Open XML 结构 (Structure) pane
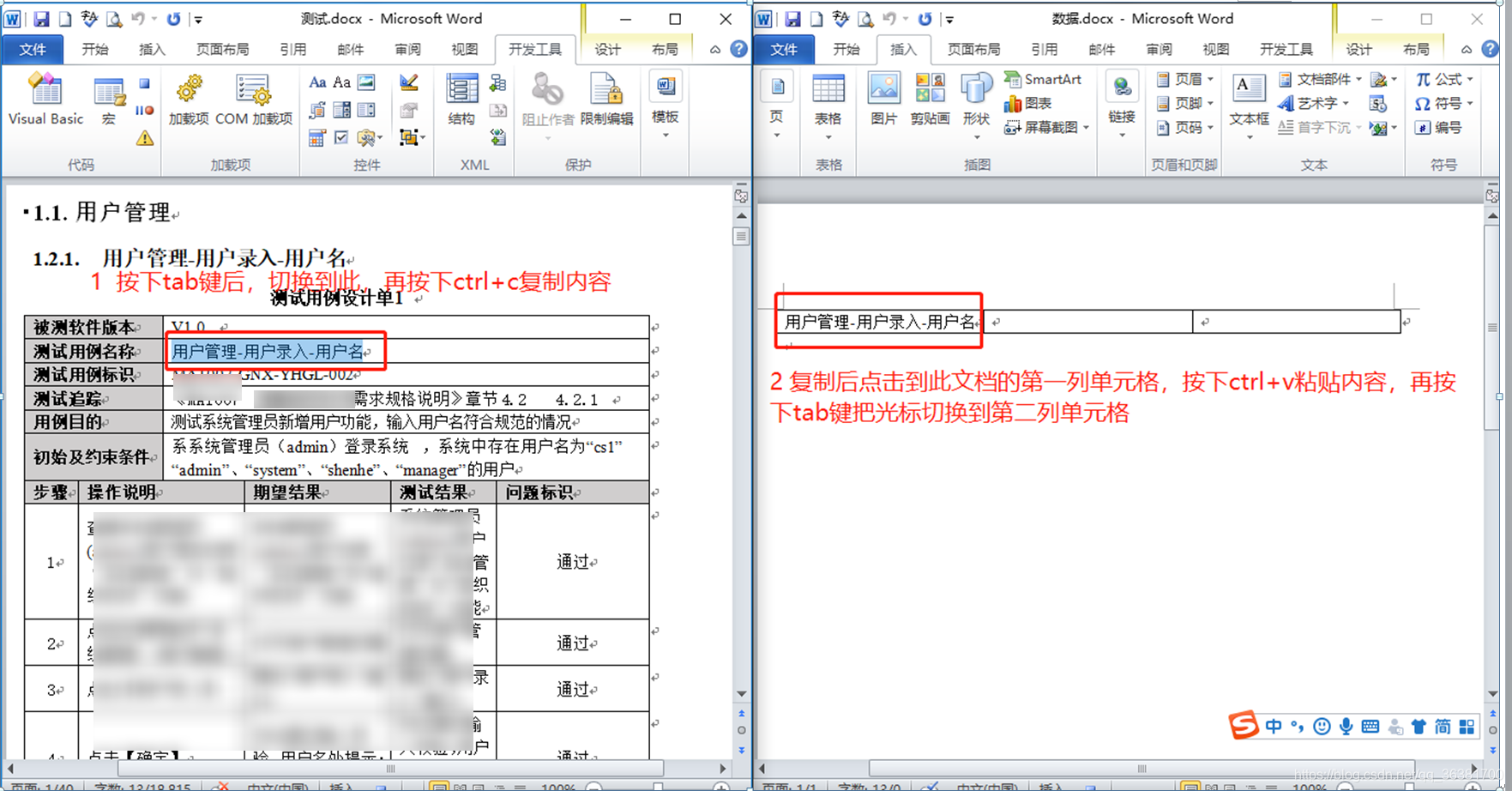This screenshot has height=791, width=1512. [x=461, y=100]
